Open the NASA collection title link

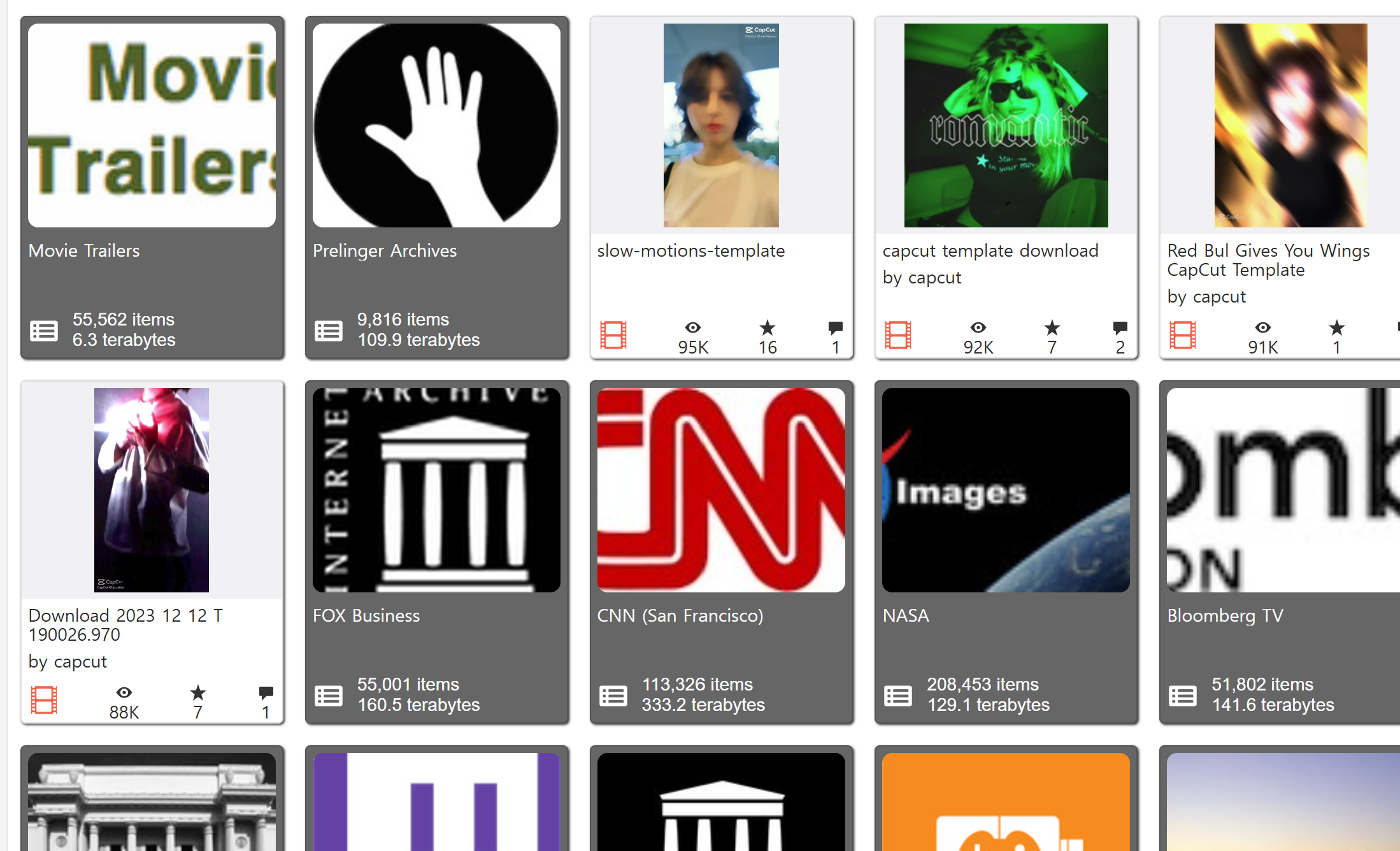coord(906,616)
